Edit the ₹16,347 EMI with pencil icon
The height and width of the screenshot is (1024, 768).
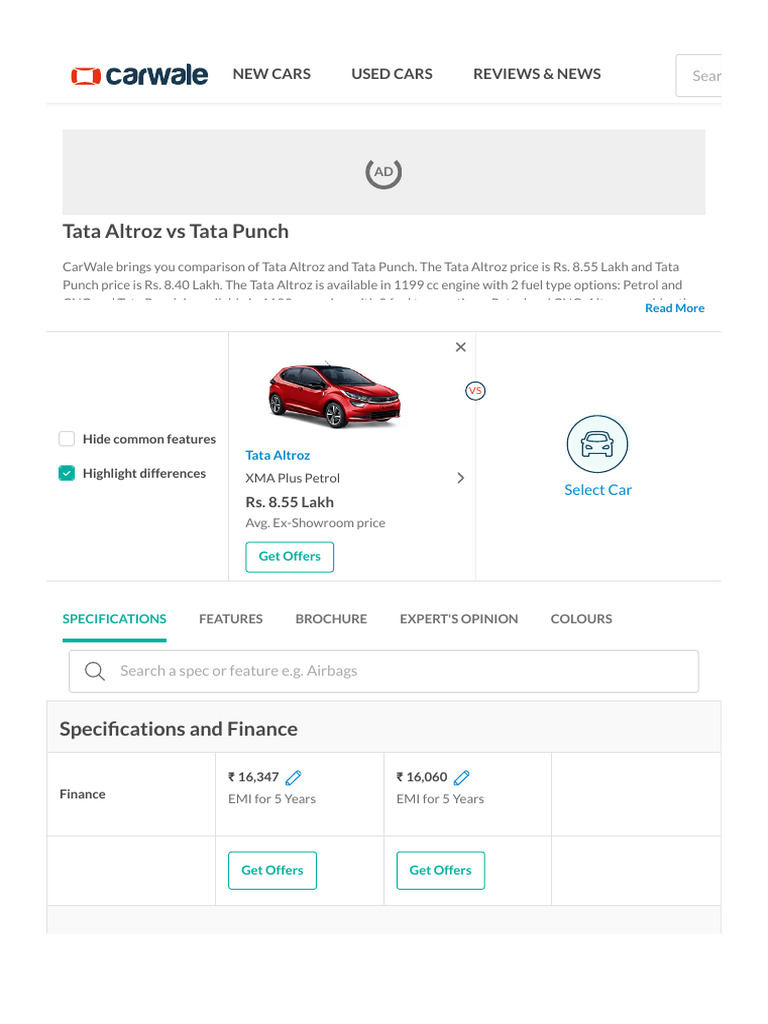293,777
